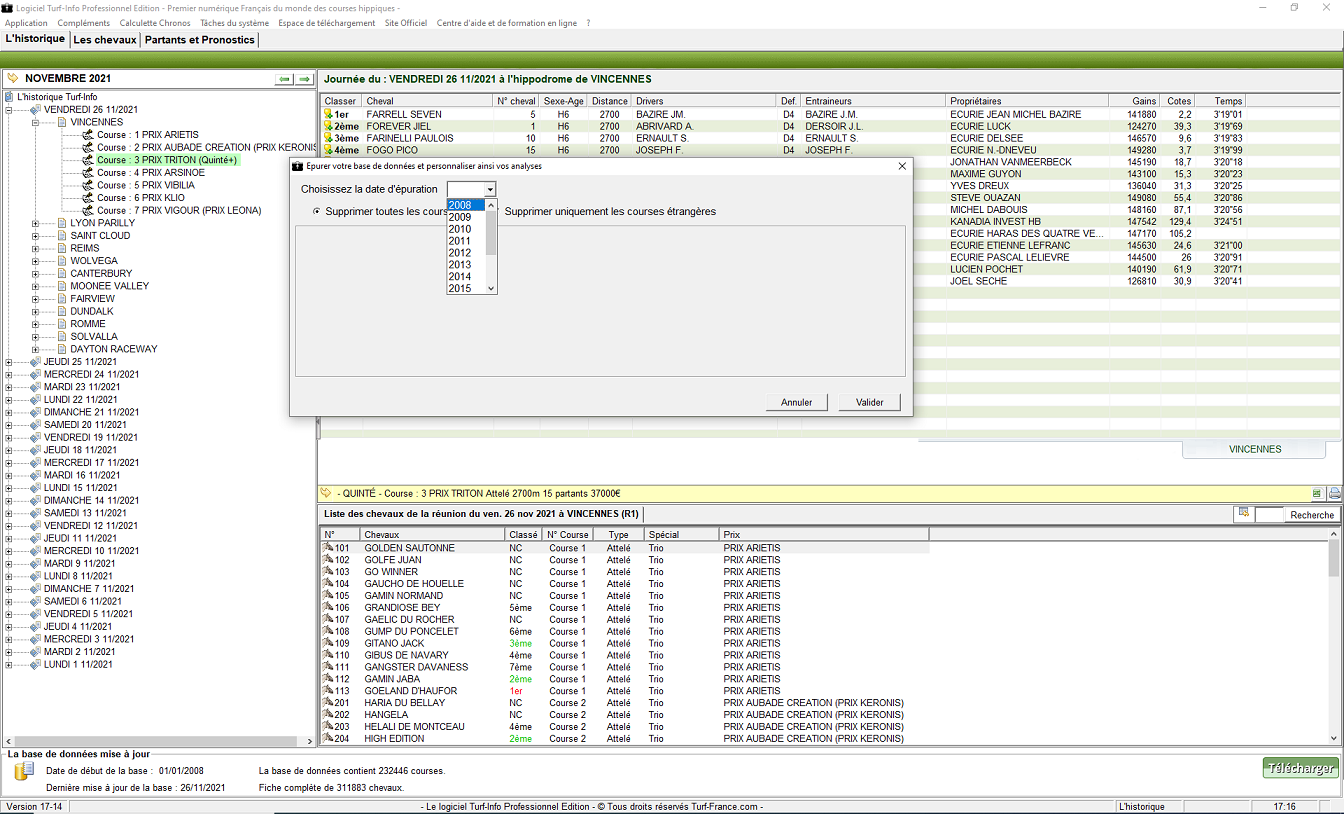
Task: Click the Recherche button
Action: pos(1312,514)
